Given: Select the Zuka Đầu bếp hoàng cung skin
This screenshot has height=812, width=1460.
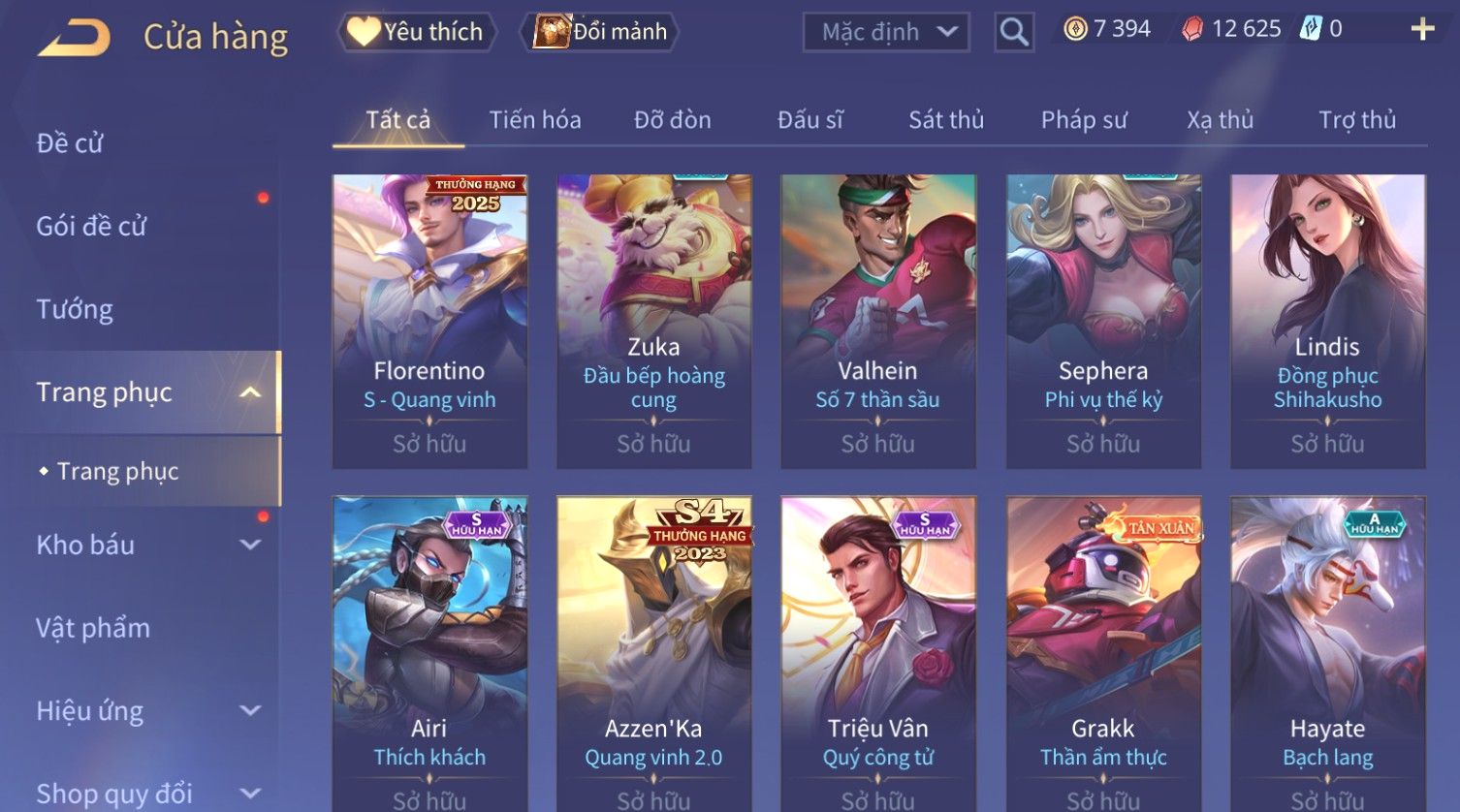Looking at the screenshot, I should [653, 322].
